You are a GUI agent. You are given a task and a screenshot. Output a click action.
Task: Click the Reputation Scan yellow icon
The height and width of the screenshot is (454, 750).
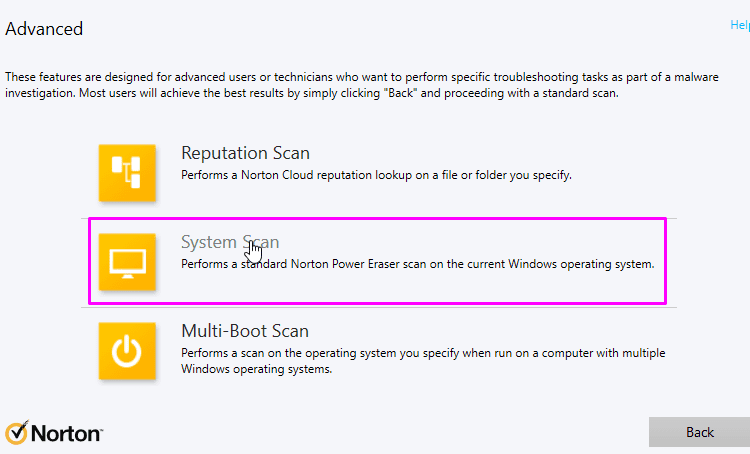point(127,173)
